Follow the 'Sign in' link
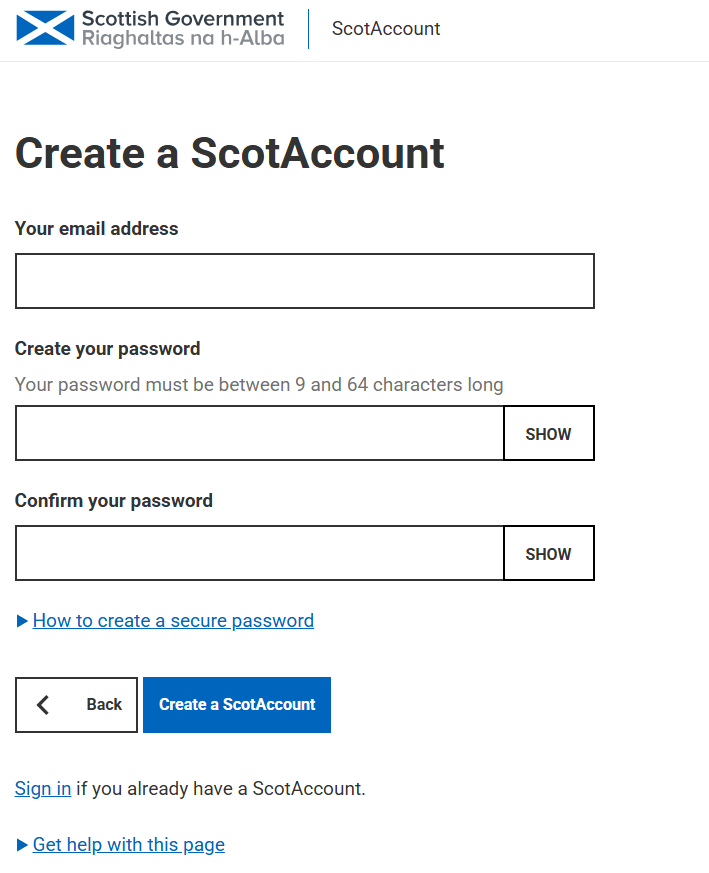This screenshot has width=709, height=873. [x=43, y=788]
